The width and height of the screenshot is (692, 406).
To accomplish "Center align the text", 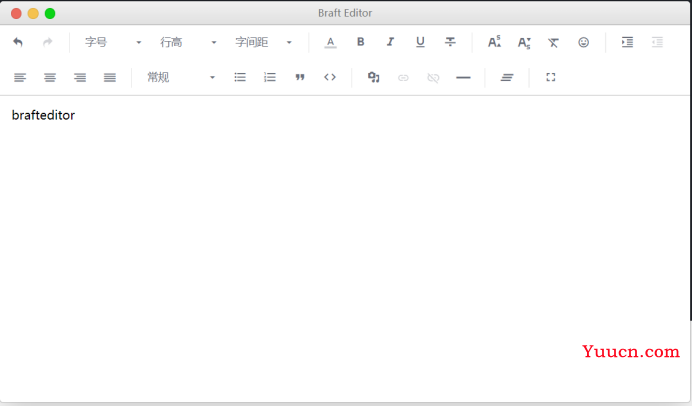I will tap(50, 78).
